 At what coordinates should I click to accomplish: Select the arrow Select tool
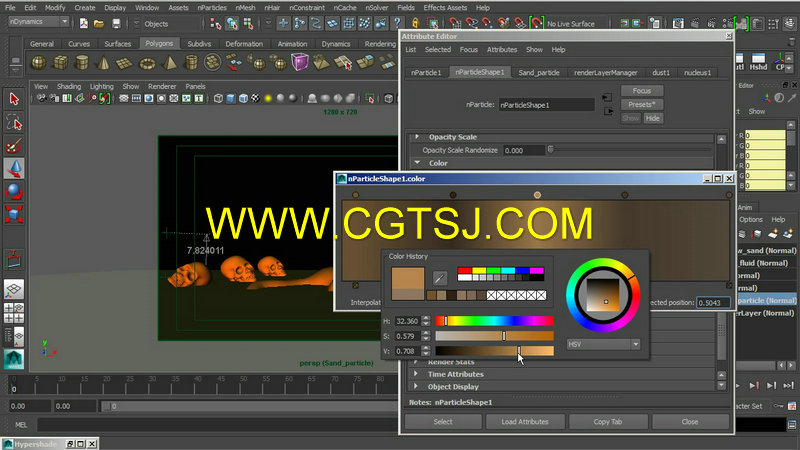point(14,99)
